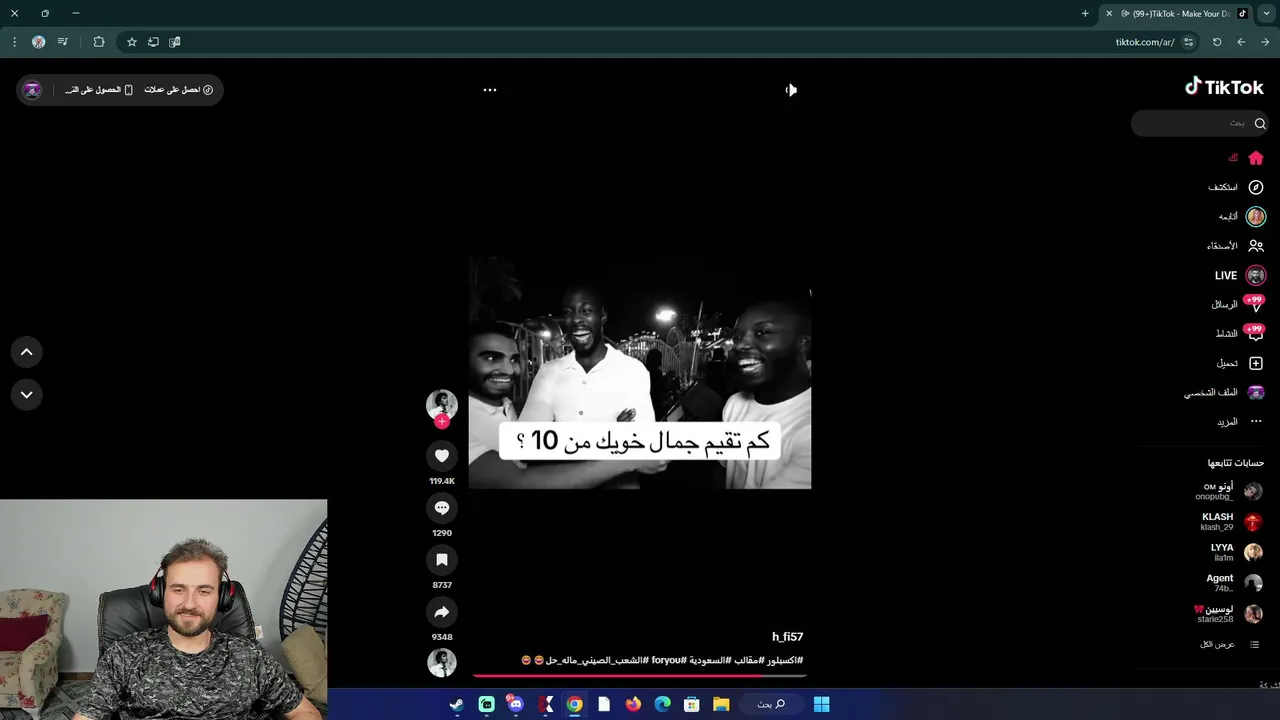The image size is (1280, 720).
Task: Click the TikTok logo
Action: click(x=1224, y=87)
